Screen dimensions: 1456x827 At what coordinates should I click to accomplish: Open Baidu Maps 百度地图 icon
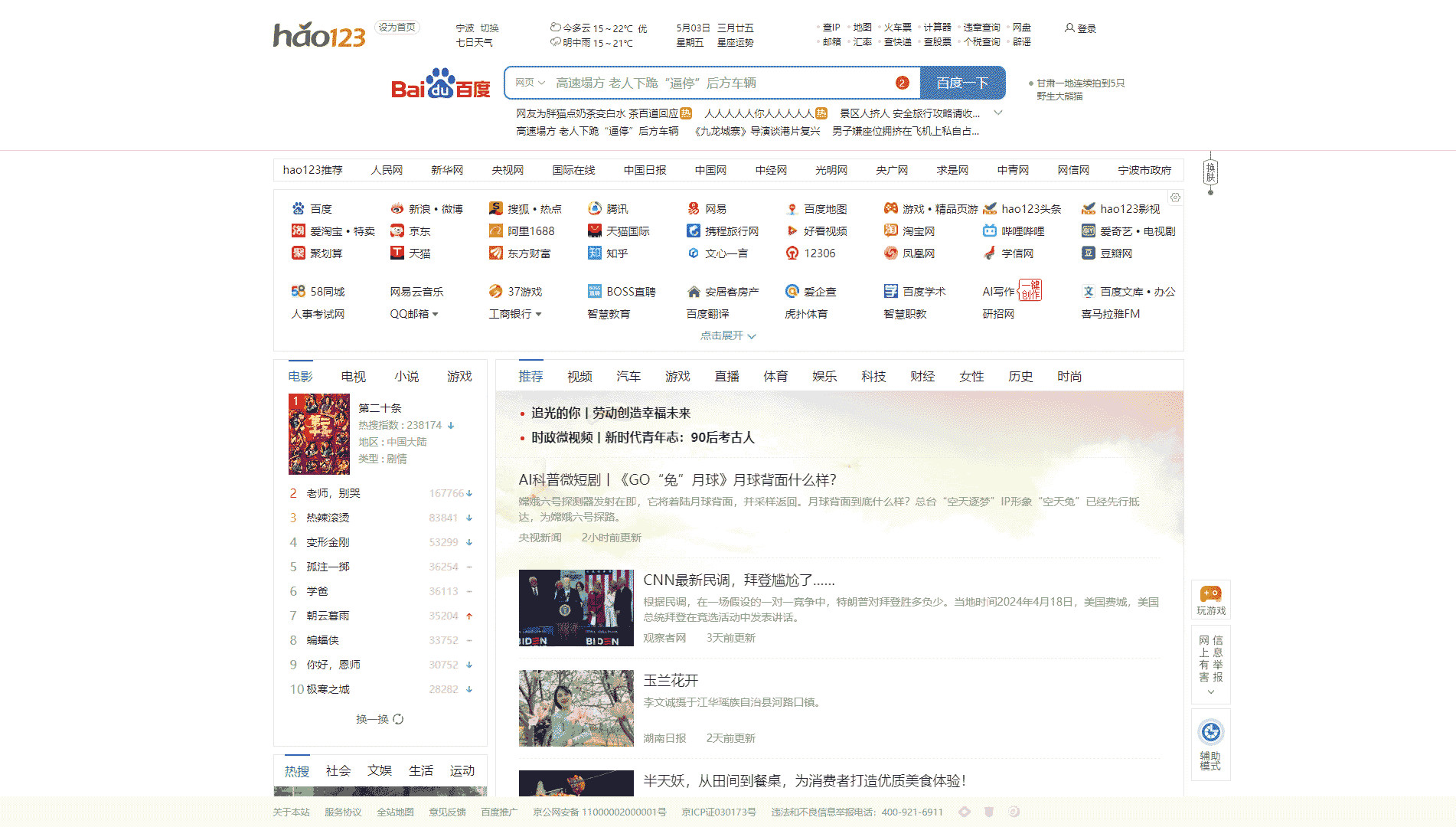[x=792, y=208]
